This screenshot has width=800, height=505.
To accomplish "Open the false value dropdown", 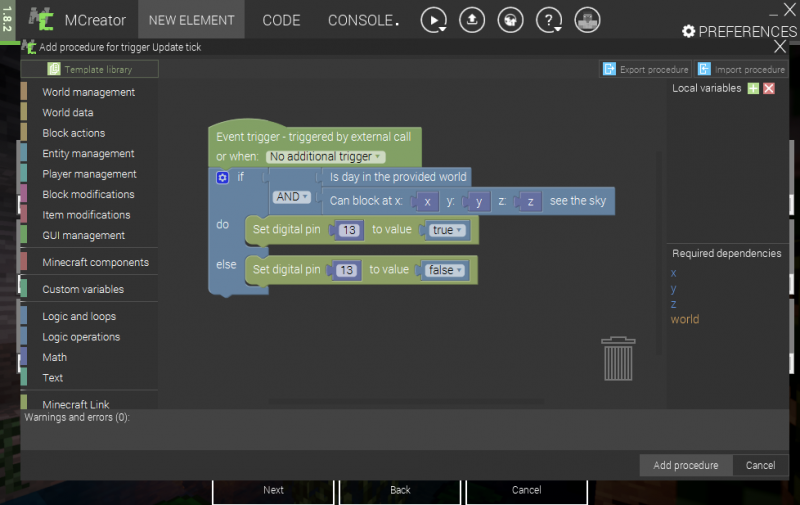I will point(445,270).
